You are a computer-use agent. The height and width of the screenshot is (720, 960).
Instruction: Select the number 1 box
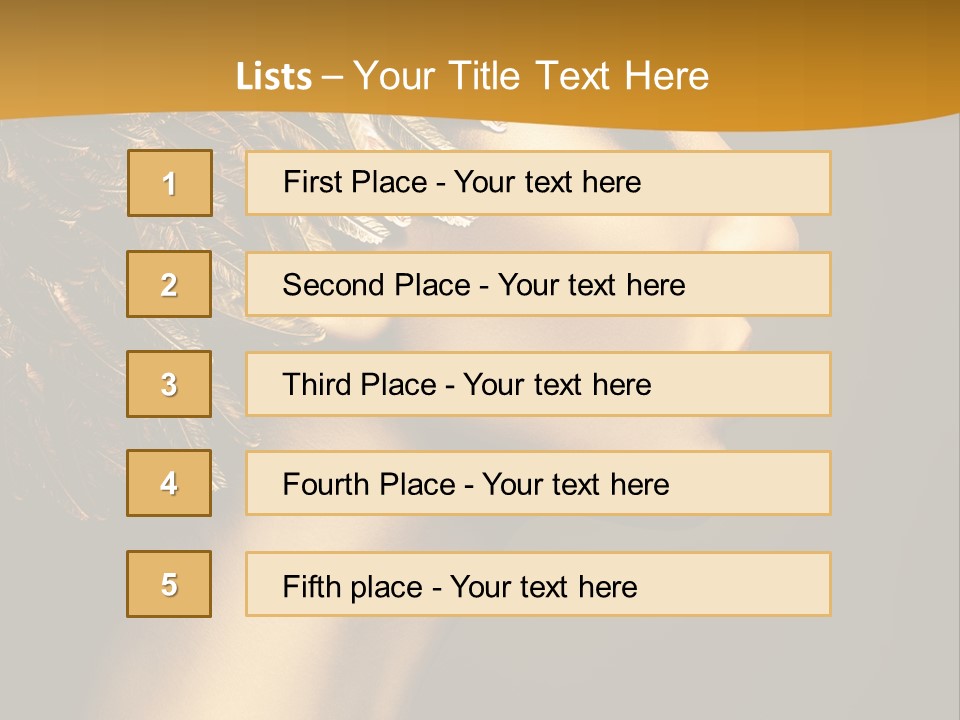point(170,183)
